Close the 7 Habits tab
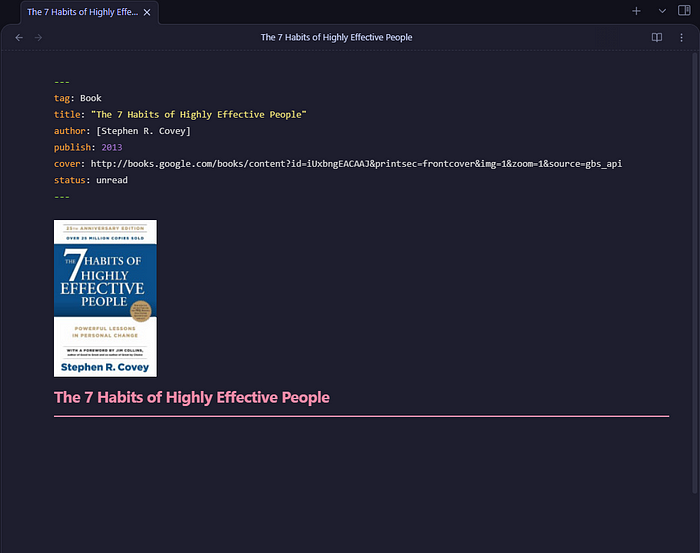The height and width of the screenshot is (553, 700). coord(147,12)
